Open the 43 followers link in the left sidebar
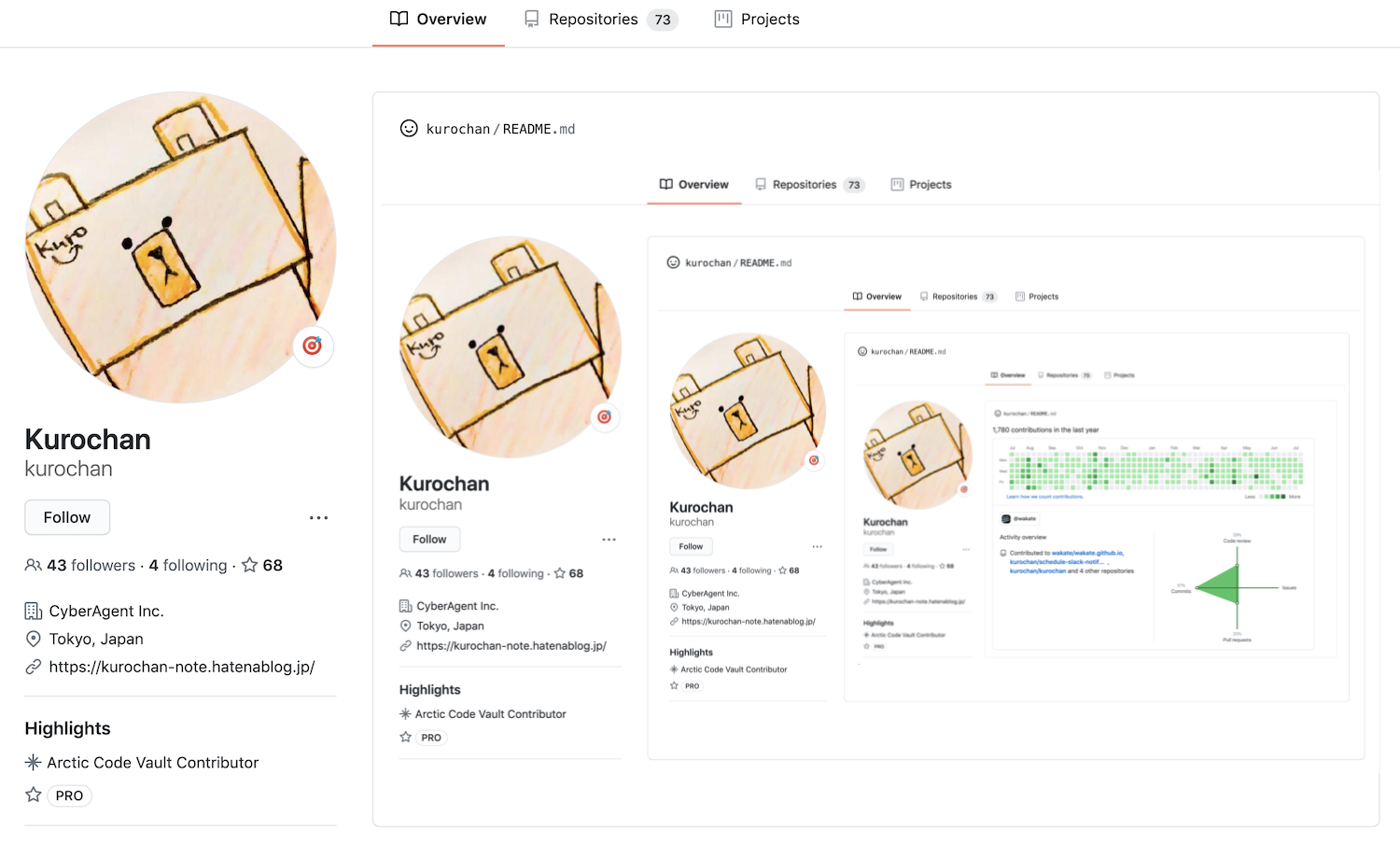 tap(91, 565)
